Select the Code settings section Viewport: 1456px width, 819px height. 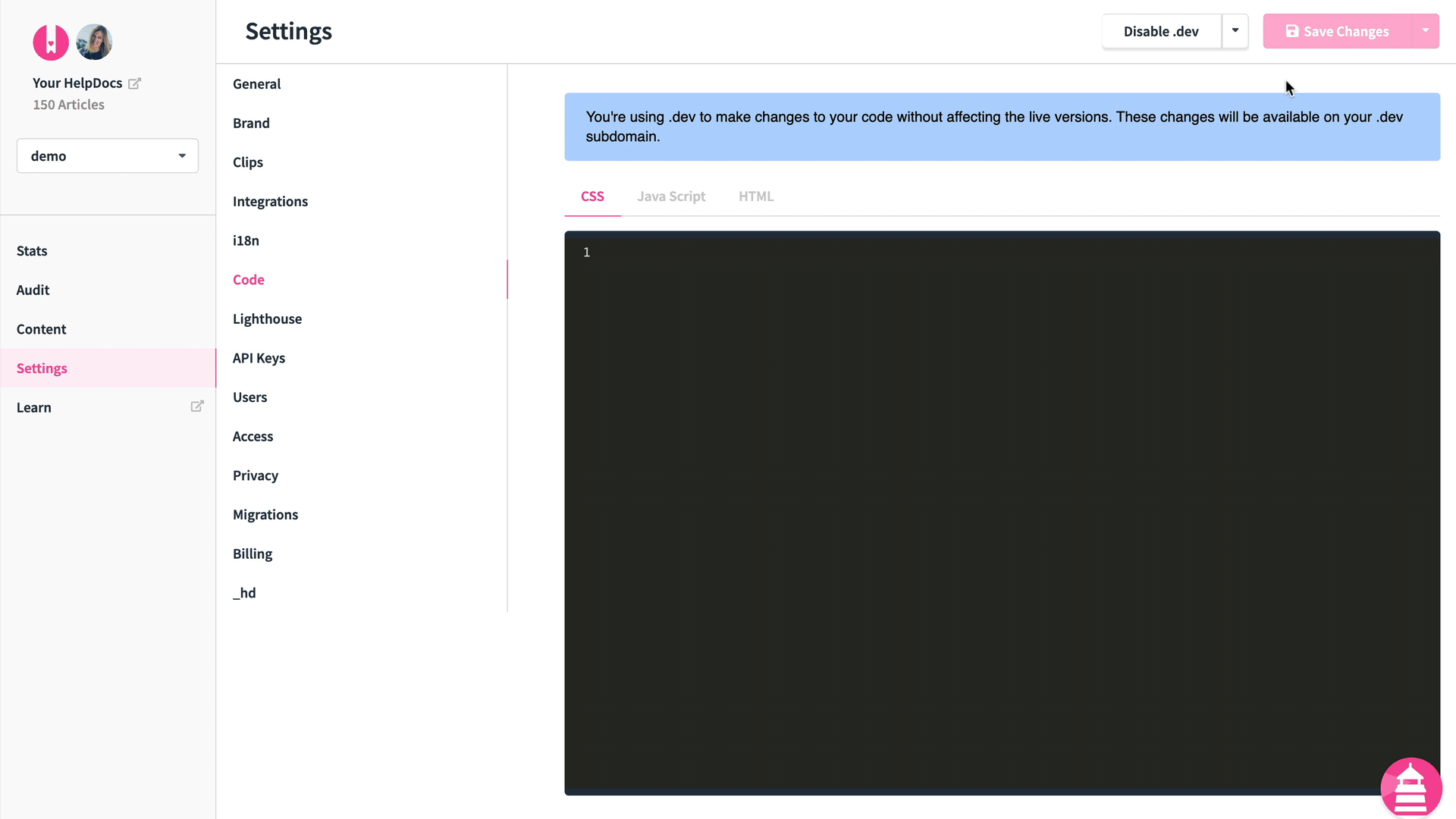tap(249, 280)
